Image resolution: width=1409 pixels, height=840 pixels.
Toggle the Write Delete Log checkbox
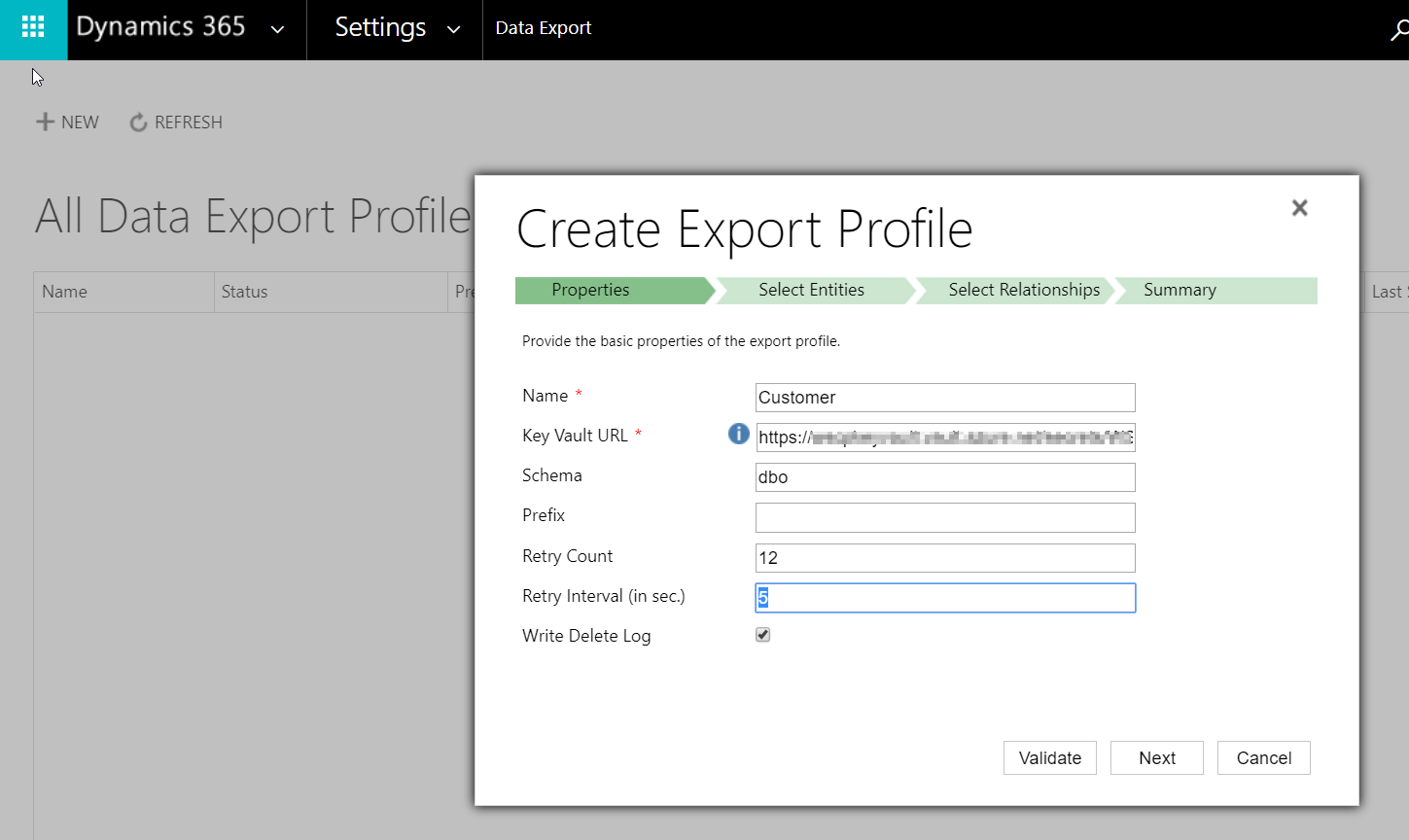tap(763, 634)
